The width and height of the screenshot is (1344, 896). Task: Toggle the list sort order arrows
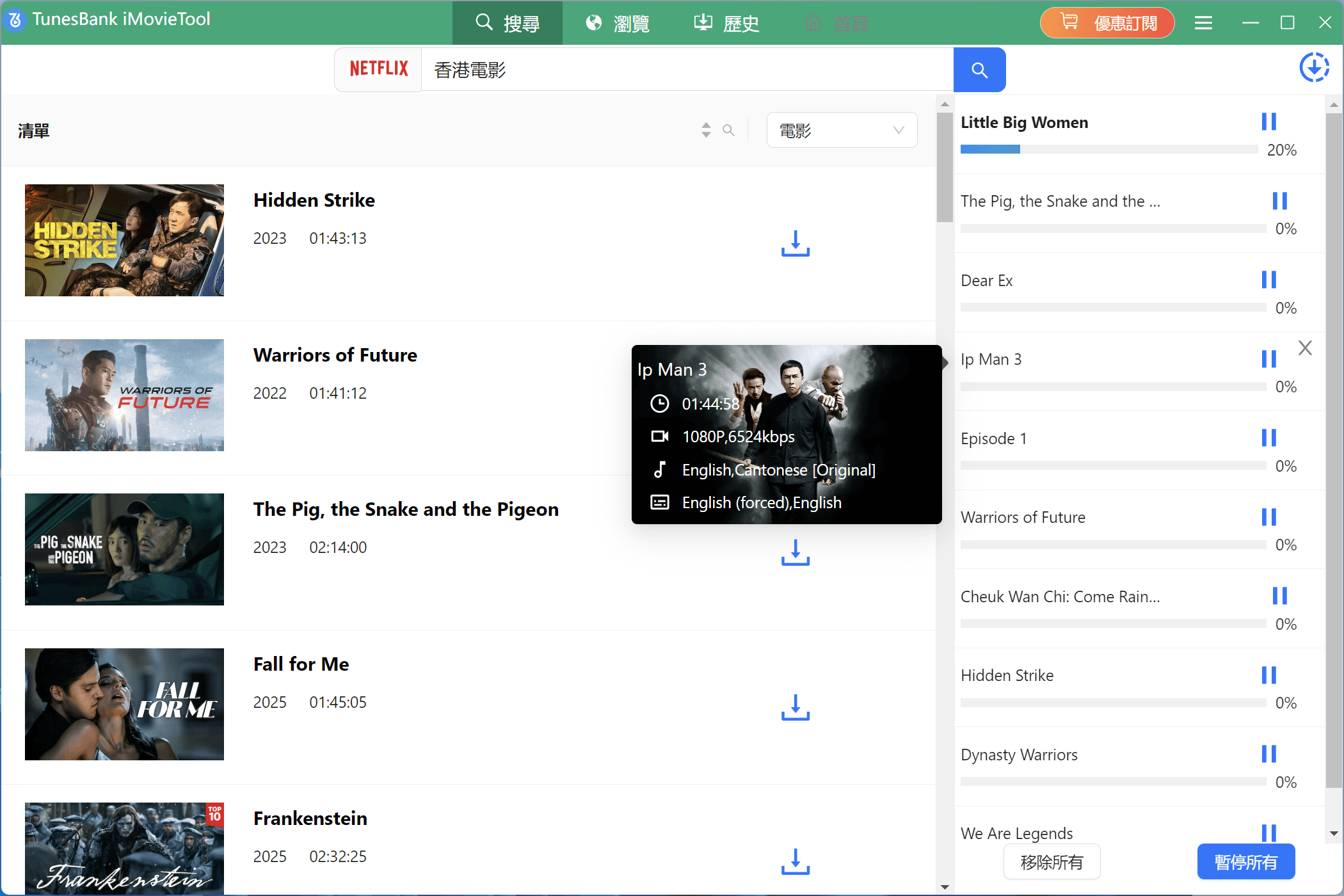pyautogui.click(x=706, y=131)
